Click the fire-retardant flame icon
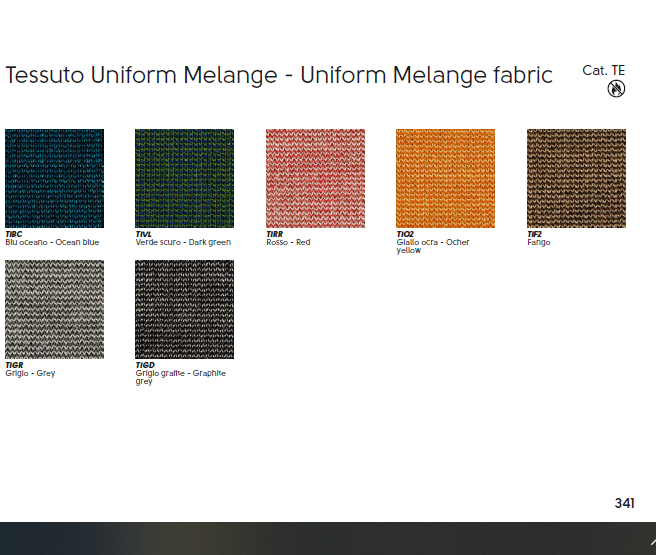656x555 pixels. point(616,89)
